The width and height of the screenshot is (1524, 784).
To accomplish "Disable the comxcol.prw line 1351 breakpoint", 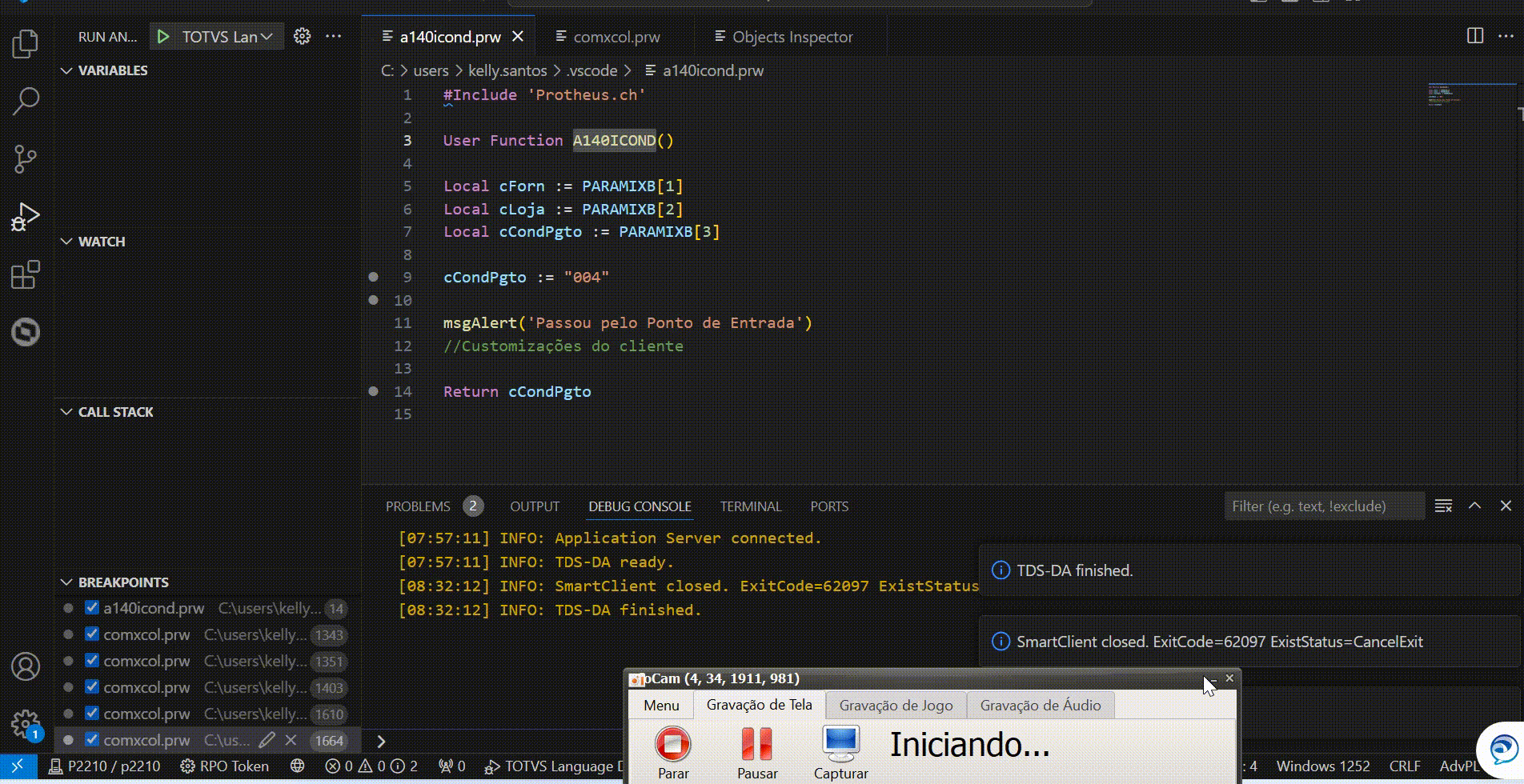I will (92, 661).
